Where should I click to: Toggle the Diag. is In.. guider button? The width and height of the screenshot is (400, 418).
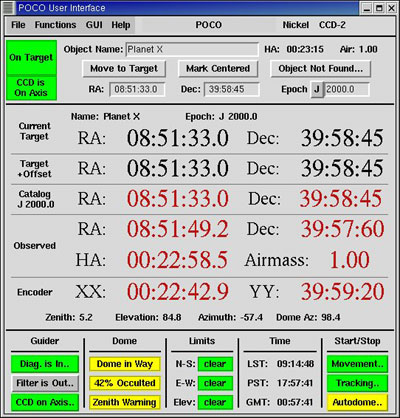tap(45, 364)
